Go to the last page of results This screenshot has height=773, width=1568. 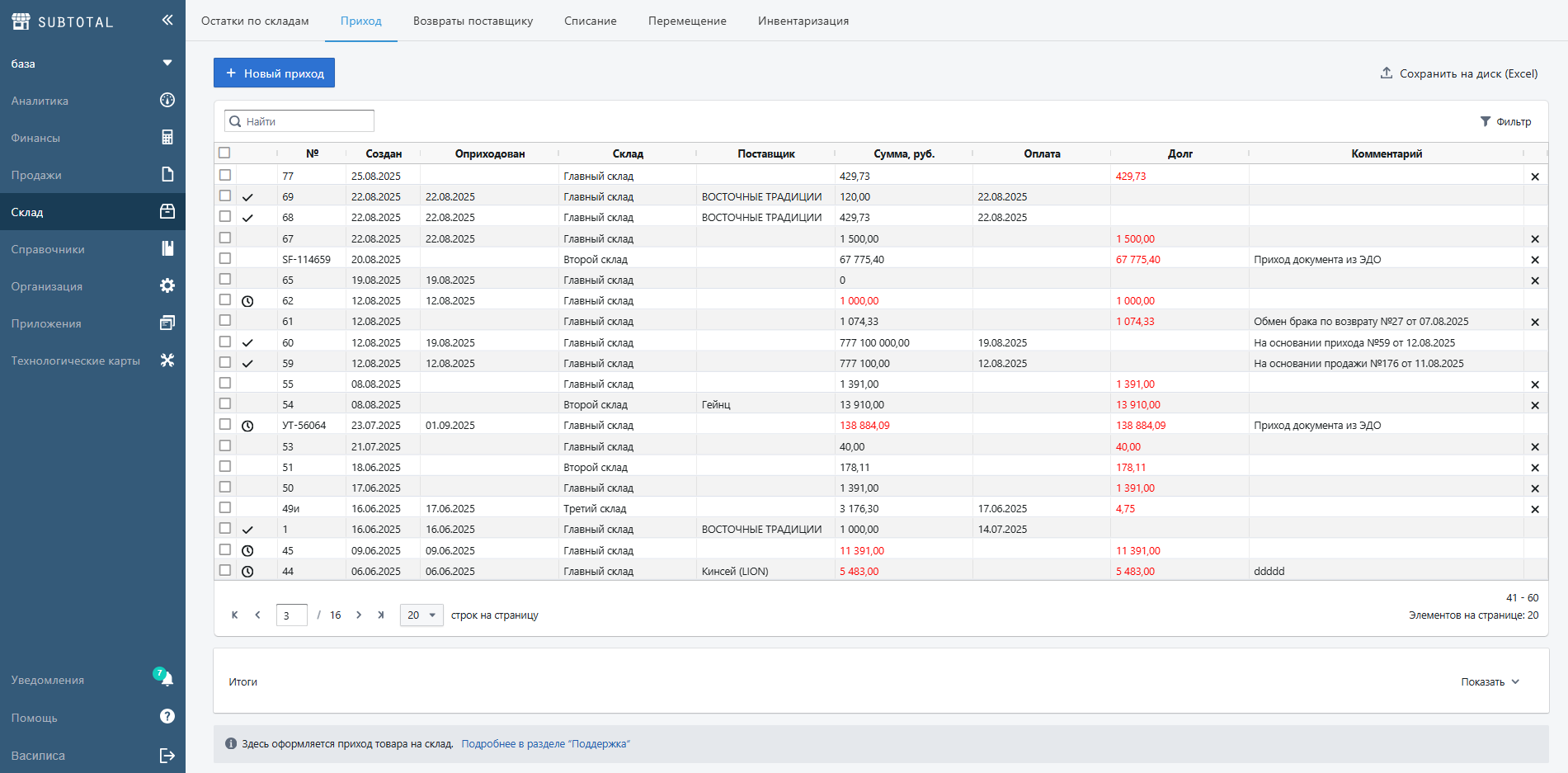381,615
